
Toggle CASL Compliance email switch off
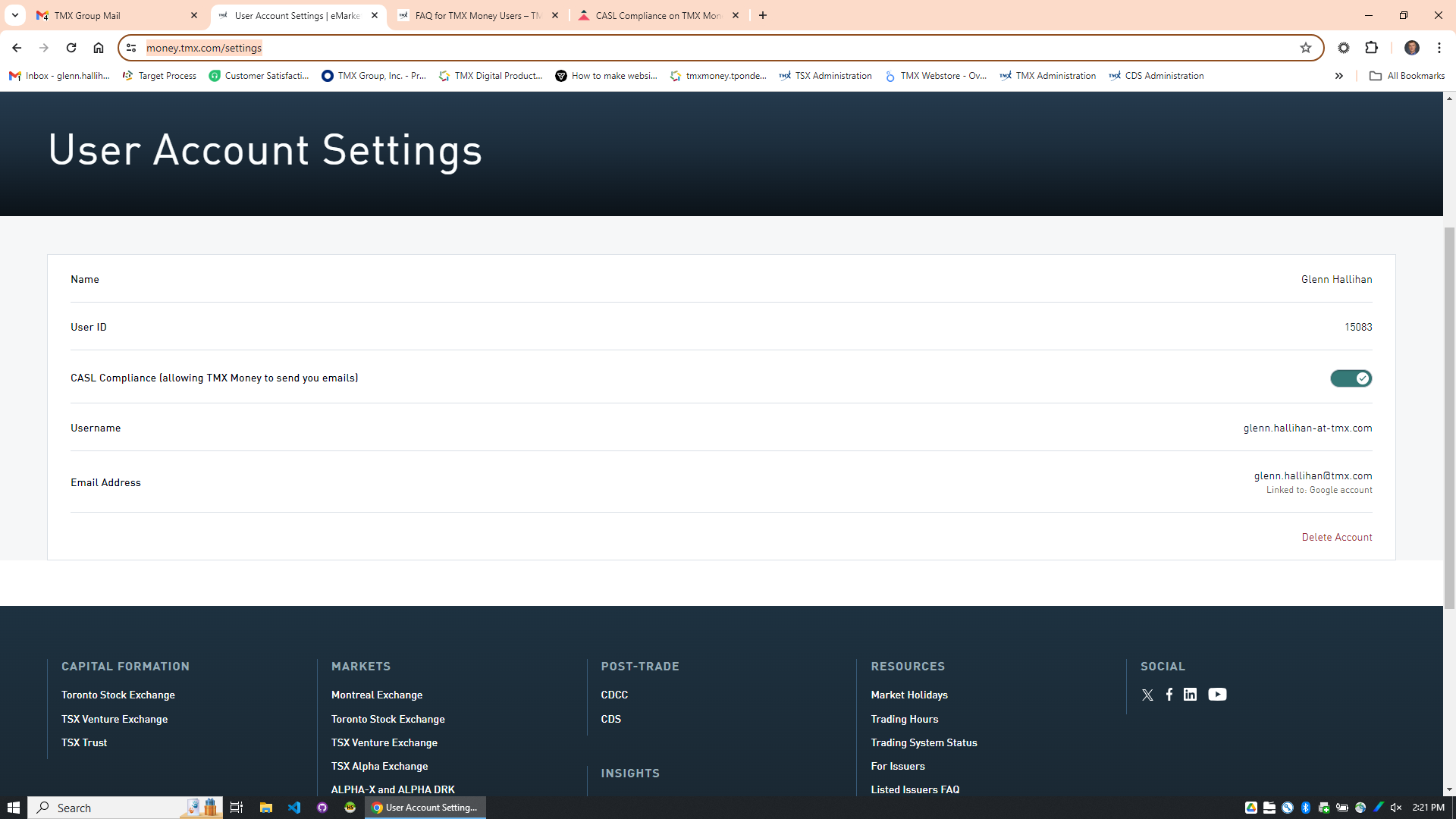pos(1351,378)
